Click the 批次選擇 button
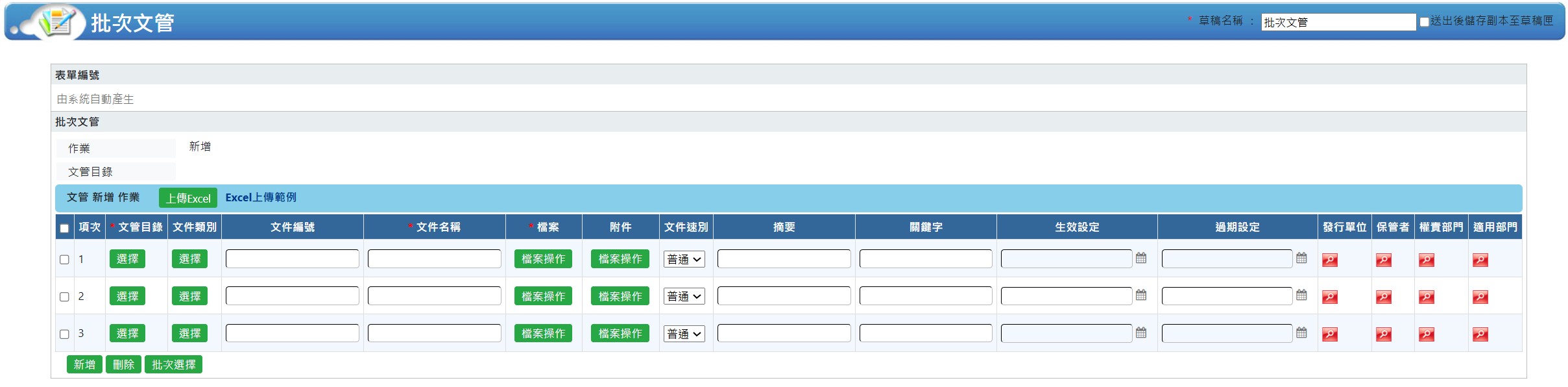 coord(173,365)
